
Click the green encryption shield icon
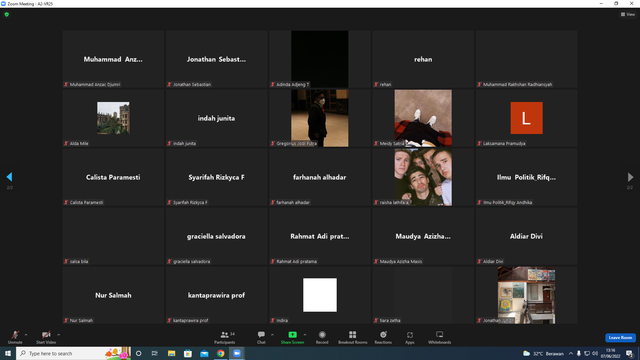point(7,14)
